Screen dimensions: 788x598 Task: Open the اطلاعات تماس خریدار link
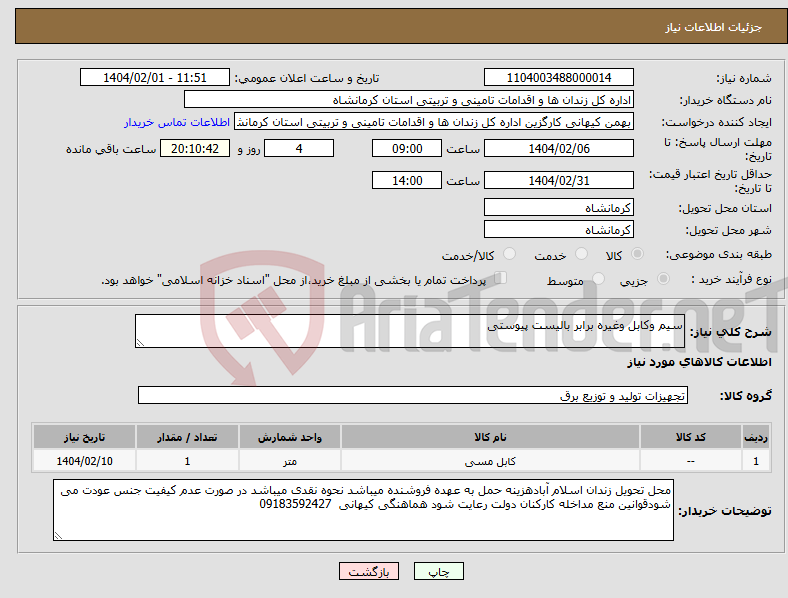click(177, 122)
